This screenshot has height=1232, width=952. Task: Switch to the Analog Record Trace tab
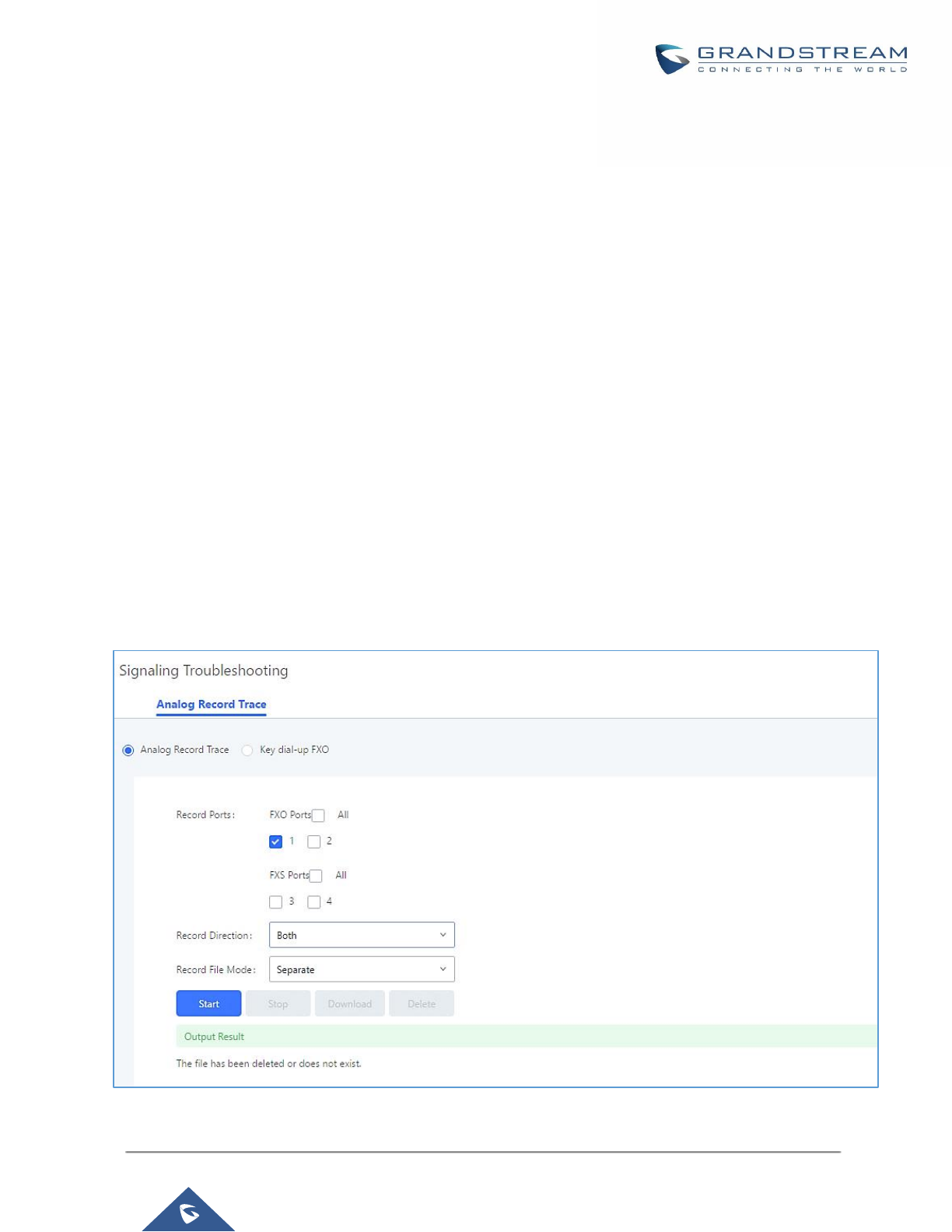pyautogui.click(x=212, y=705)
